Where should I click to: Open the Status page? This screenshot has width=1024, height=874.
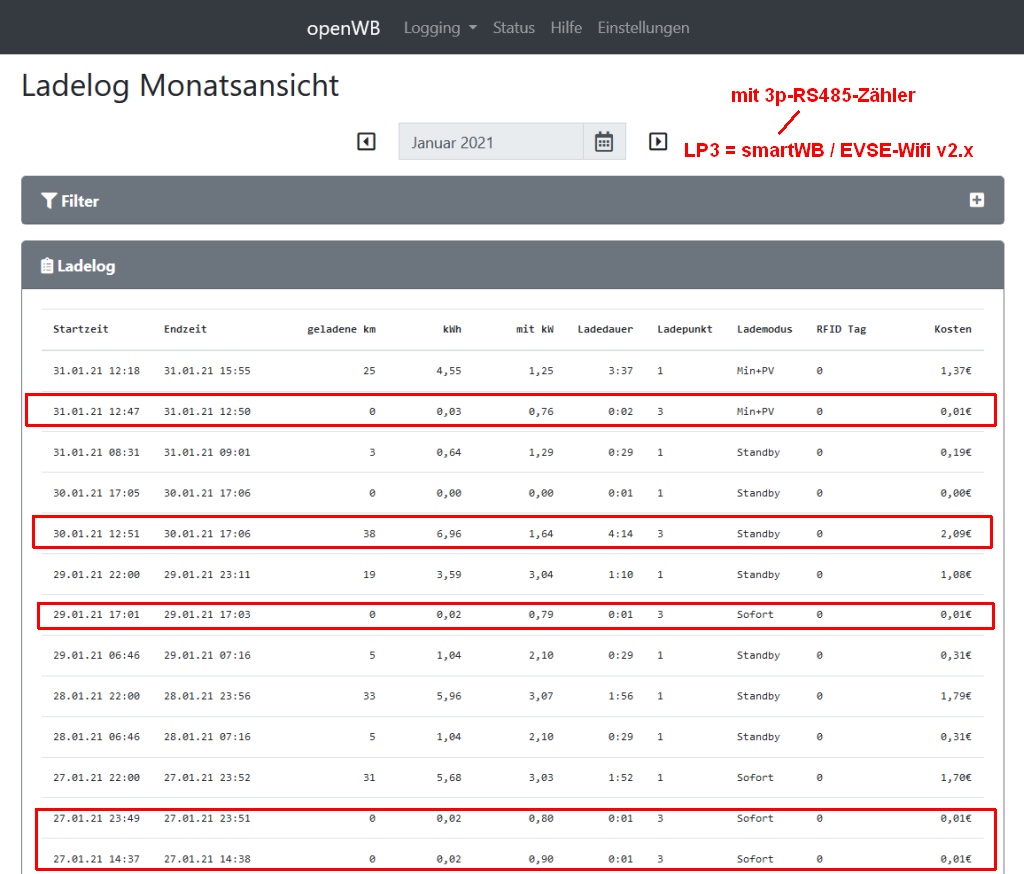[513, 28]
